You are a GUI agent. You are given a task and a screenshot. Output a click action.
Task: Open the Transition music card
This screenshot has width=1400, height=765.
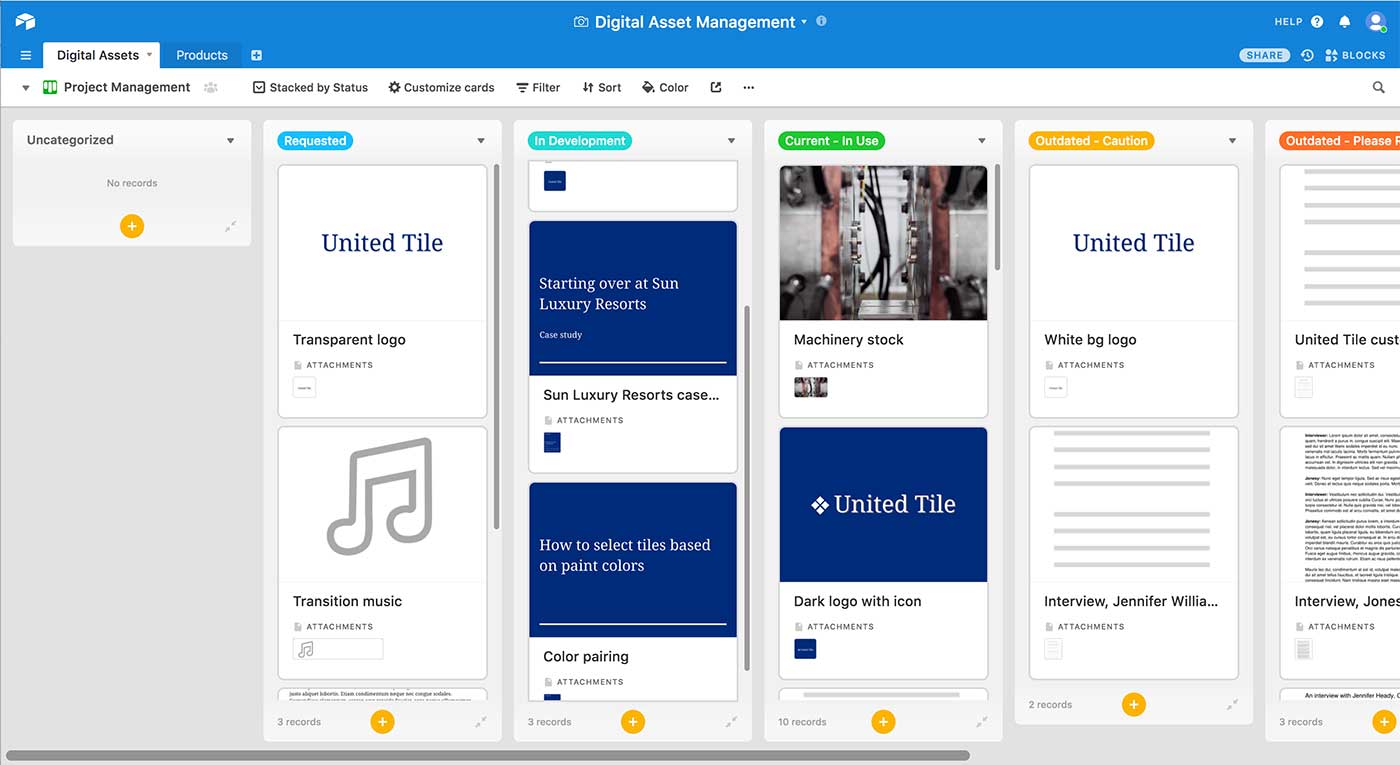382,553
